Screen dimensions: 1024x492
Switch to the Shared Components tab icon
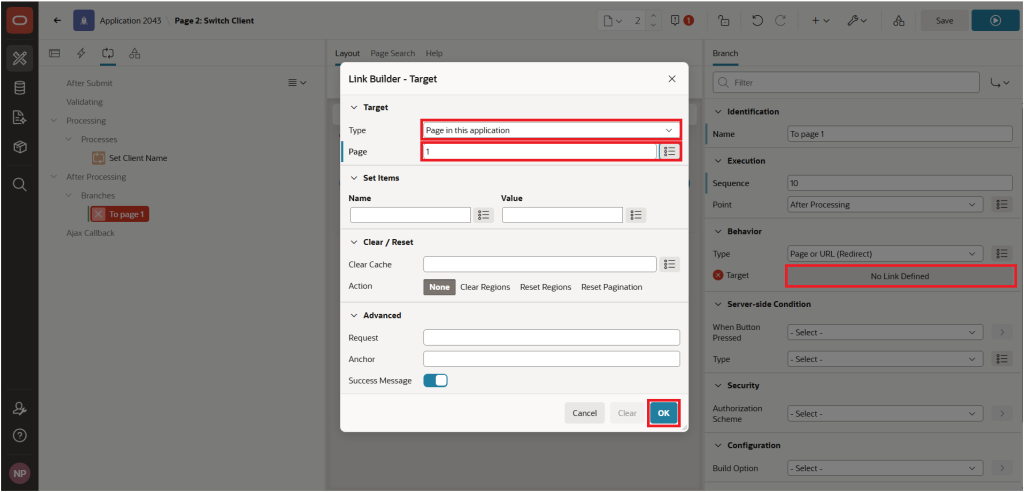(x=135, y=54)
